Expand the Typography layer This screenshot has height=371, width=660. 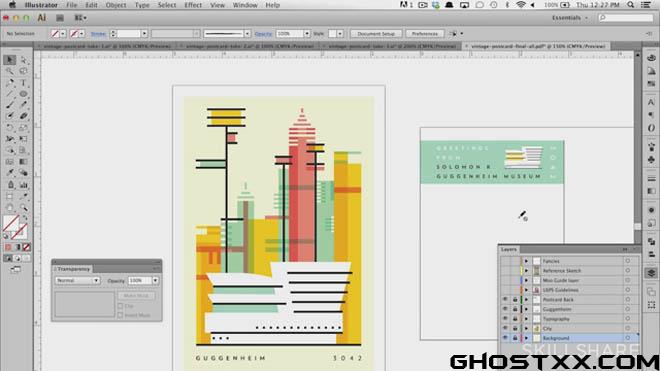click(526, 319)
